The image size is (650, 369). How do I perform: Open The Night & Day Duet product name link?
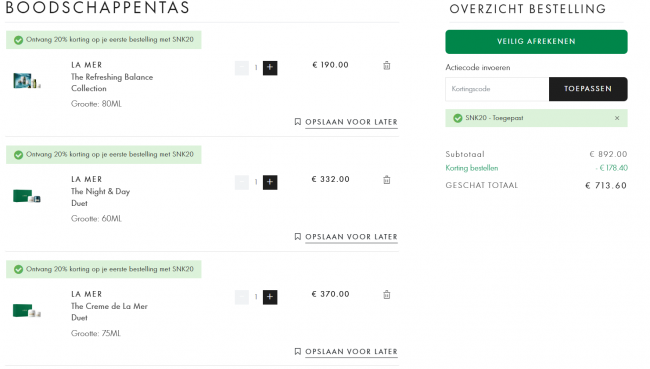[100, 197]
